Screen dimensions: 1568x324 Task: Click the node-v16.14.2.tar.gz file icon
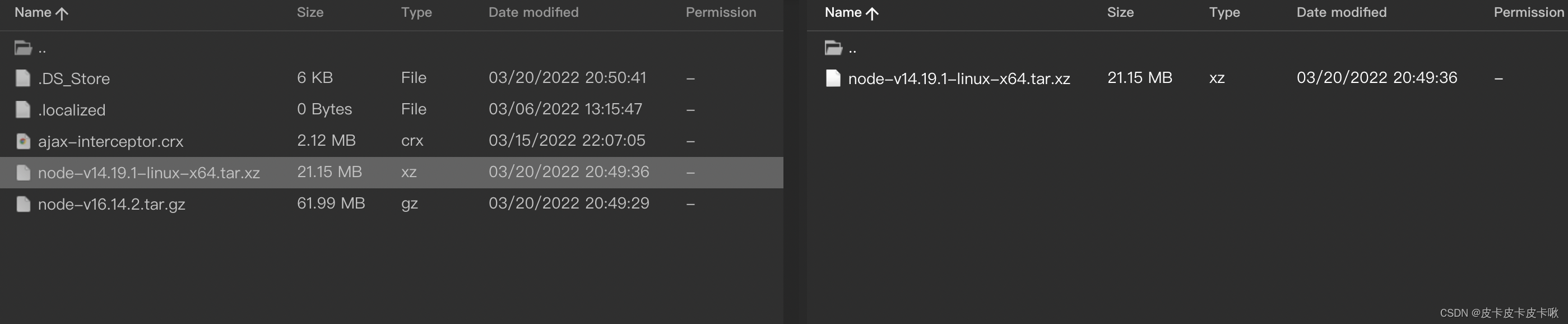pos(22,203)
